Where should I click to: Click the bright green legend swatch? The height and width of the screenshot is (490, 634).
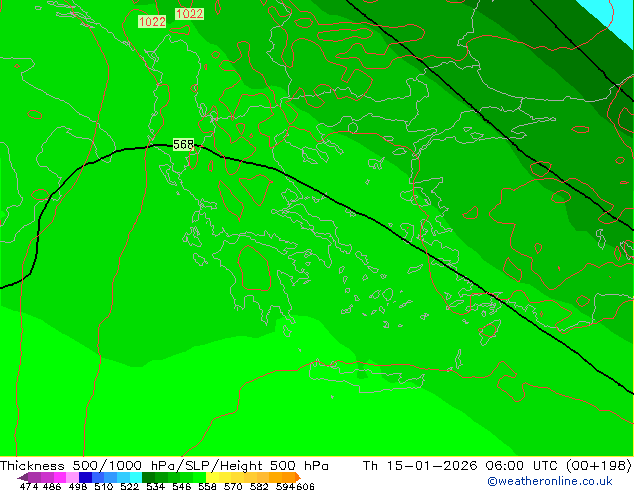(199, 477)
